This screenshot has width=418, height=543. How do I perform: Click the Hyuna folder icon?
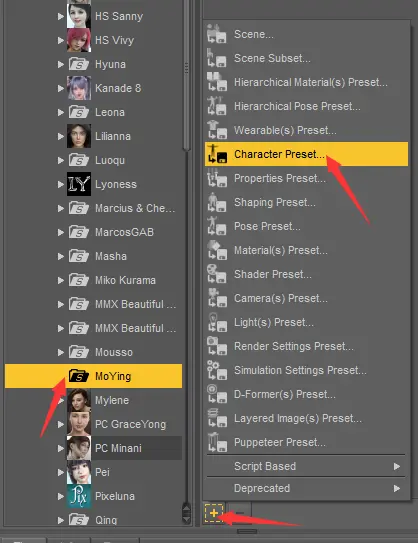click(79, 64)
